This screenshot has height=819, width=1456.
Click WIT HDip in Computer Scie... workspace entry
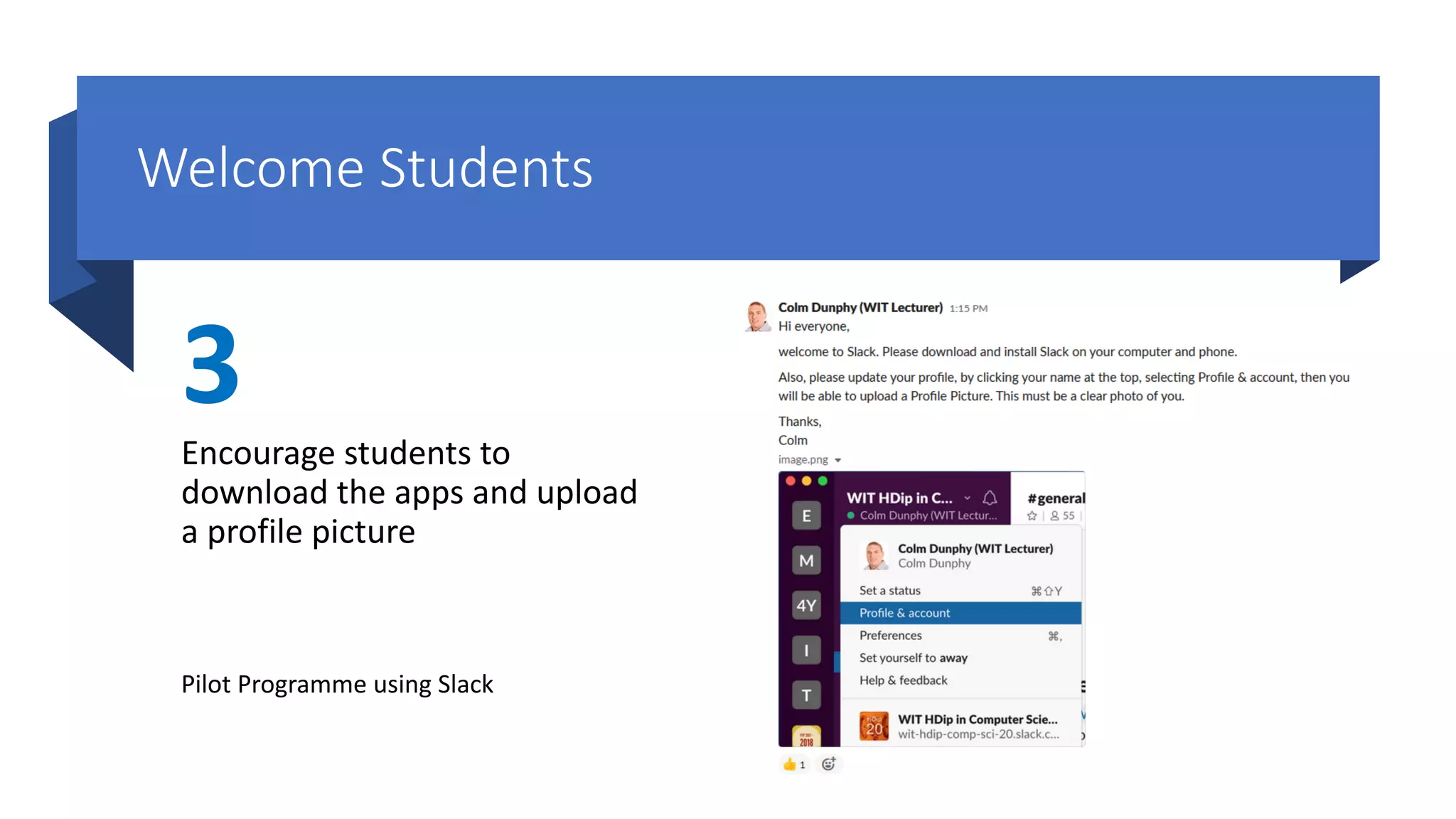(x=960, y=726)
